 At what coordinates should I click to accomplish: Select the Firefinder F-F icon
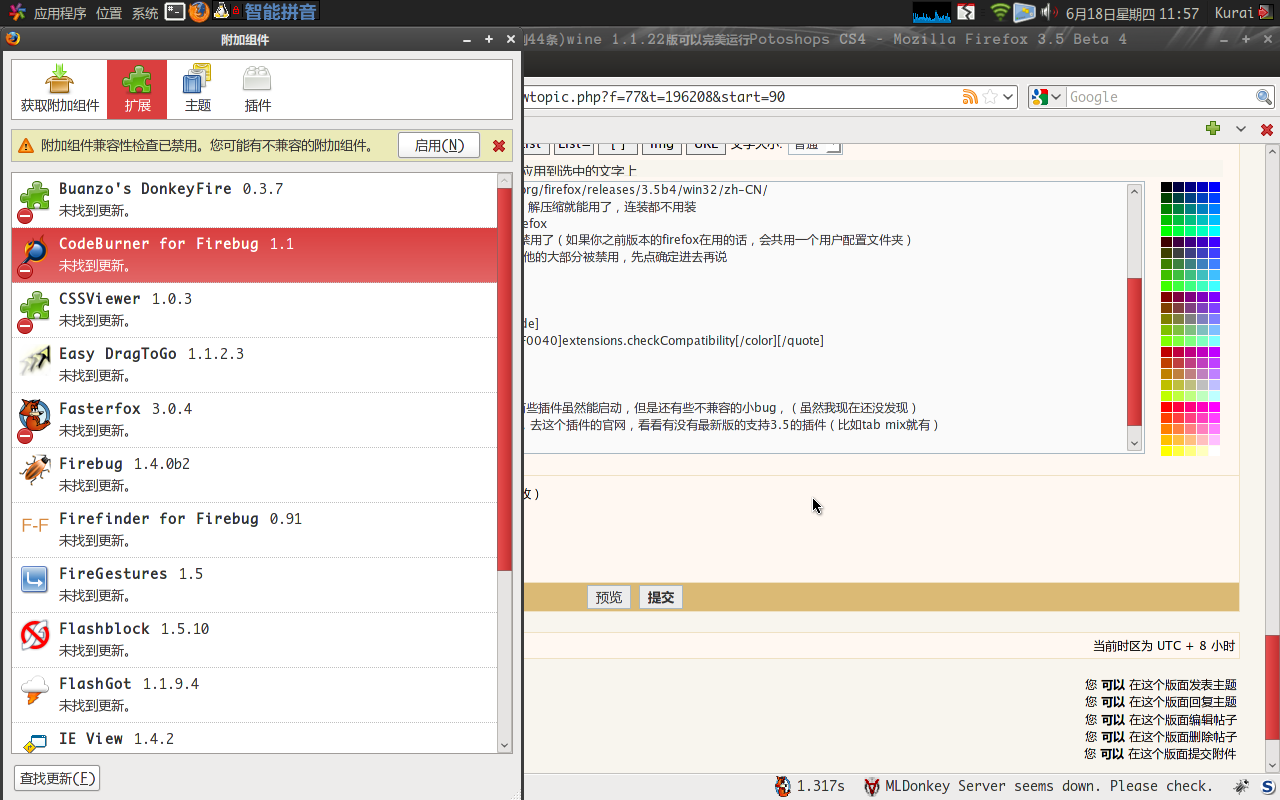[35, 526]
